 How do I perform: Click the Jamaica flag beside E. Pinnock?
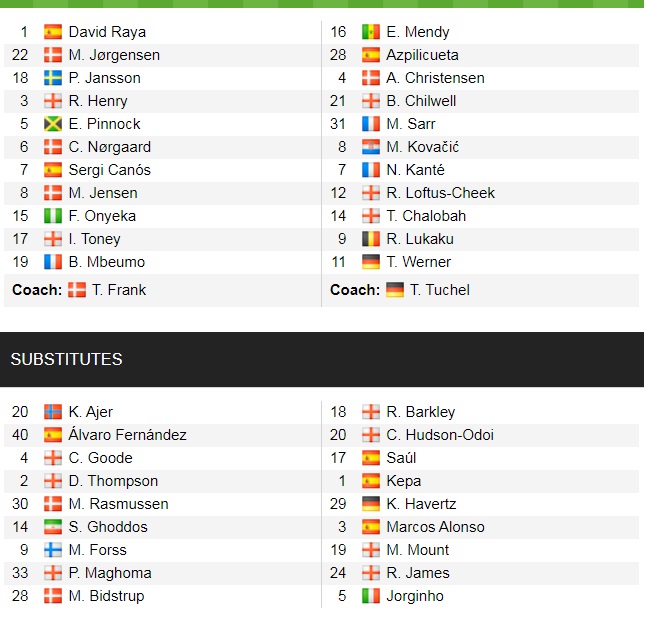(53, 124)
